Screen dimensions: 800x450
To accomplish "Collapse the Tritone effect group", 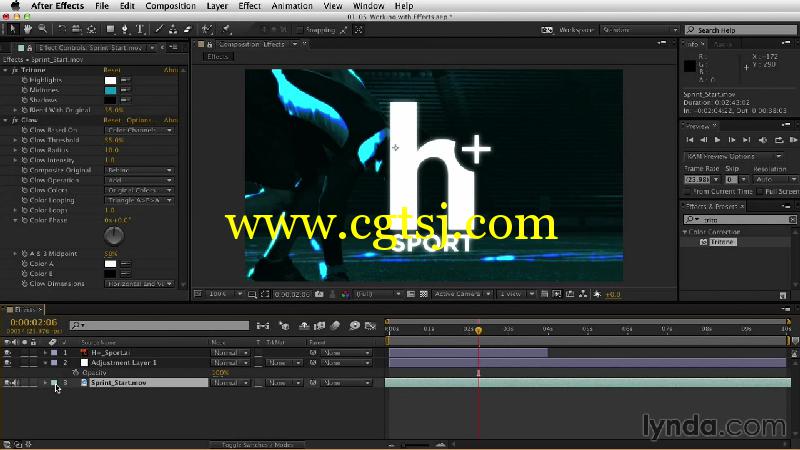I will (6, 70).
